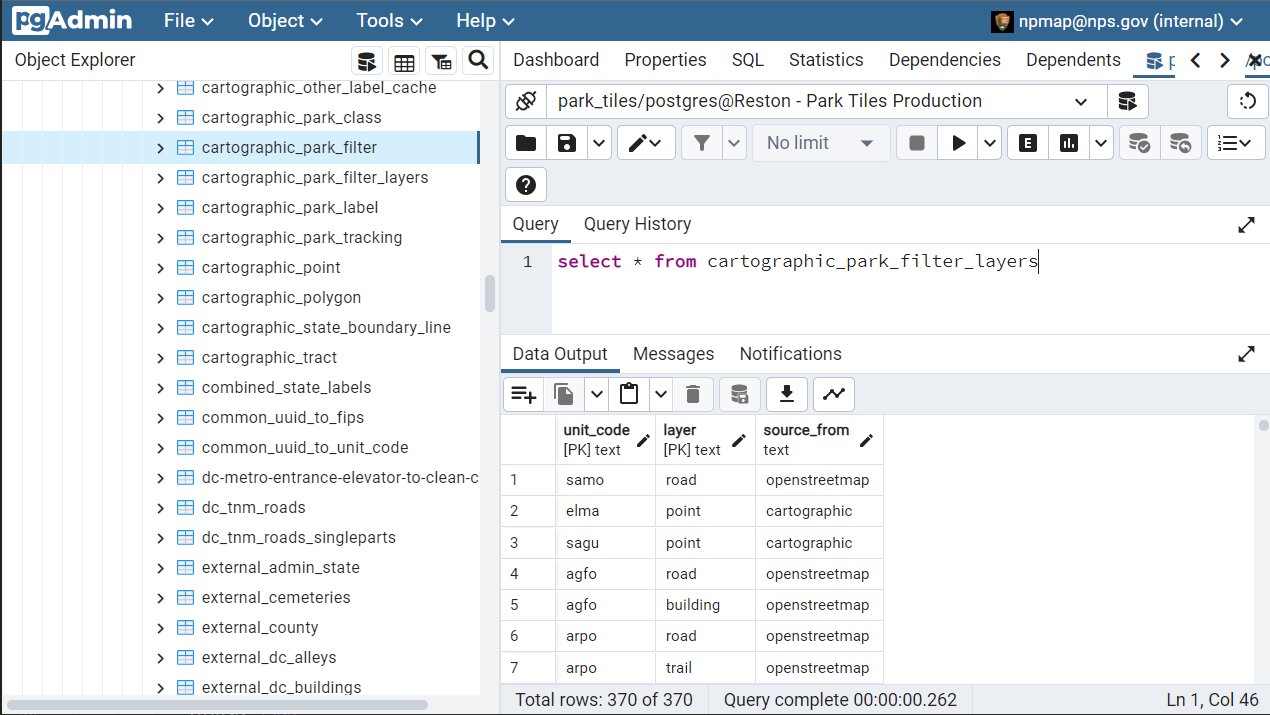The height and width of the screenshot is (715, 1270).
Task: Open the File menu
Action: click(x=189, y=20)
